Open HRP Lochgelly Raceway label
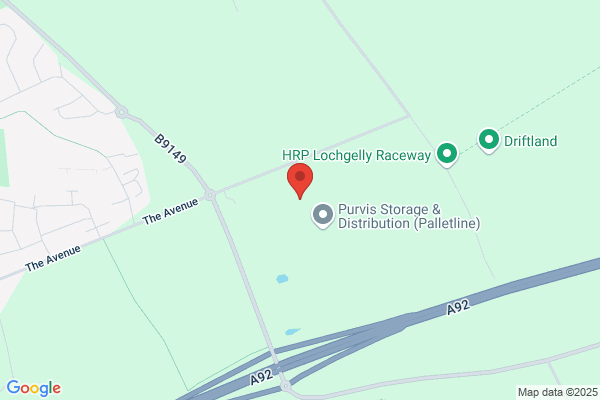Viewport: 600px width, 400px height. (356, 155)
